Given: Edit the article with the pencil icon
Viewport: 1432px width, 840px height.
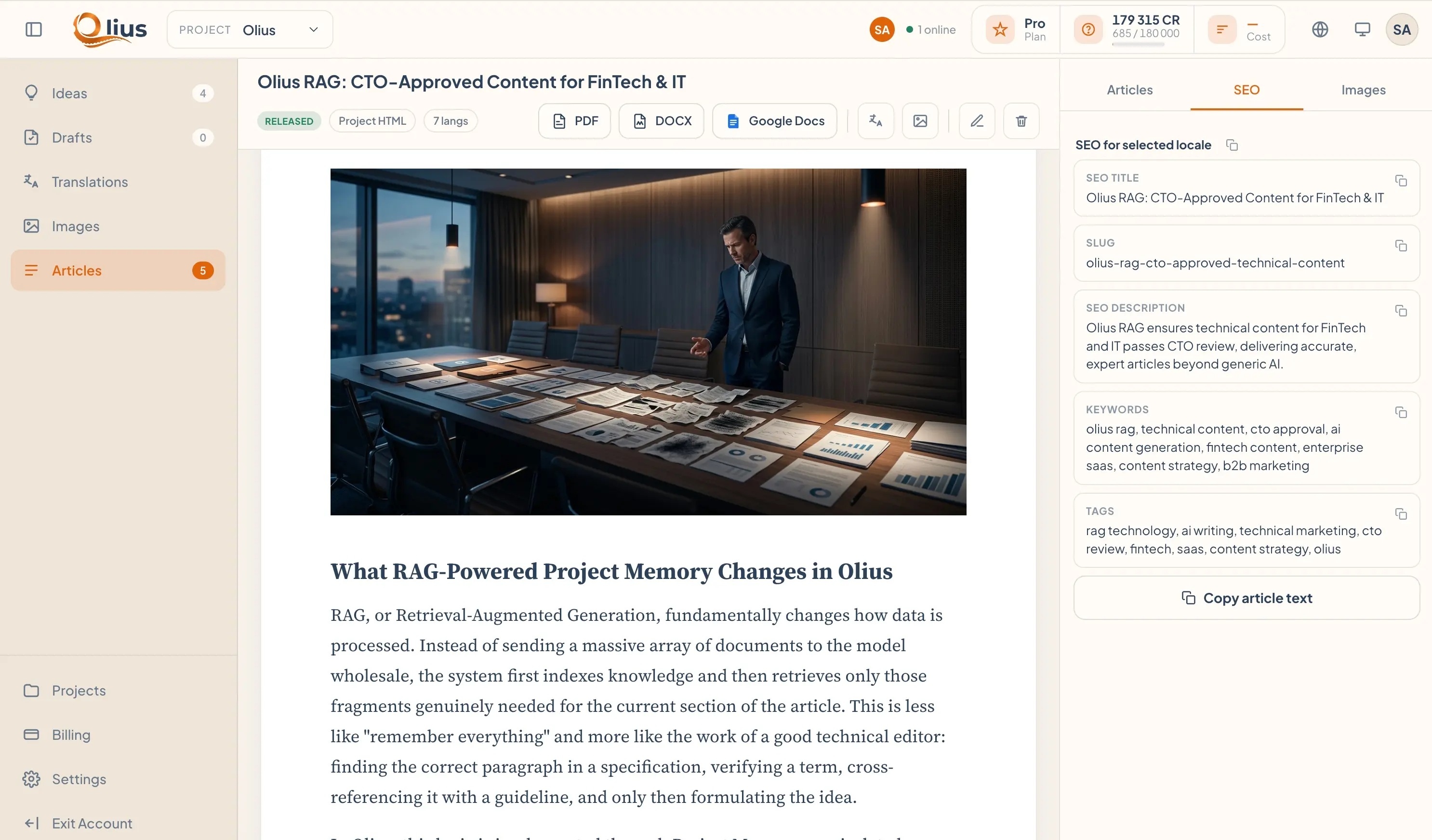Looking at the screenshot, I should tap(977, 121).
